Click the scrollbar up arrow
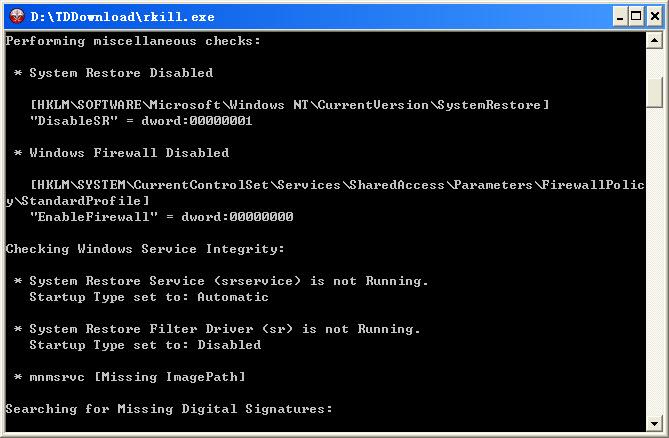 click(655, 43)
